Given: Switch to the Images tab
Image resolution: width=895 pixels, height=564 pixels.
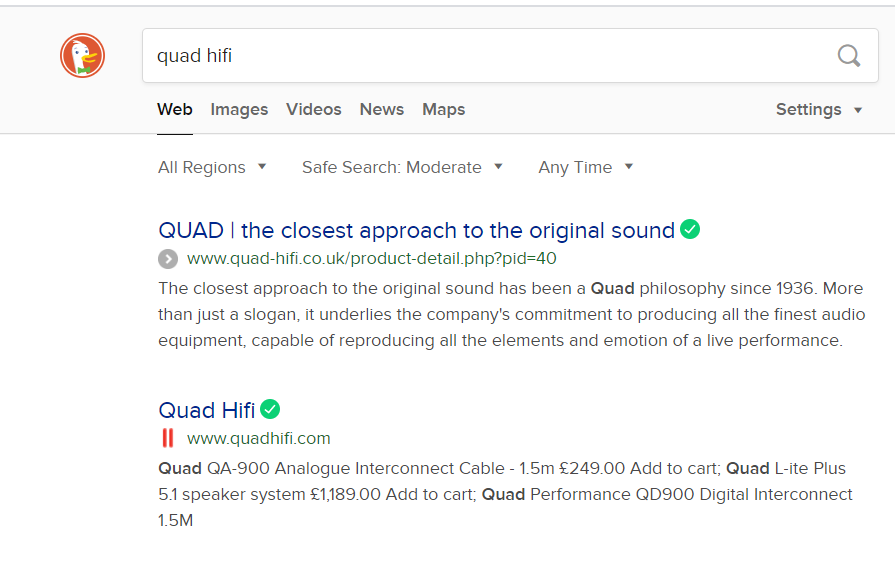Looking at the screenshot, I should click(239, 109).
